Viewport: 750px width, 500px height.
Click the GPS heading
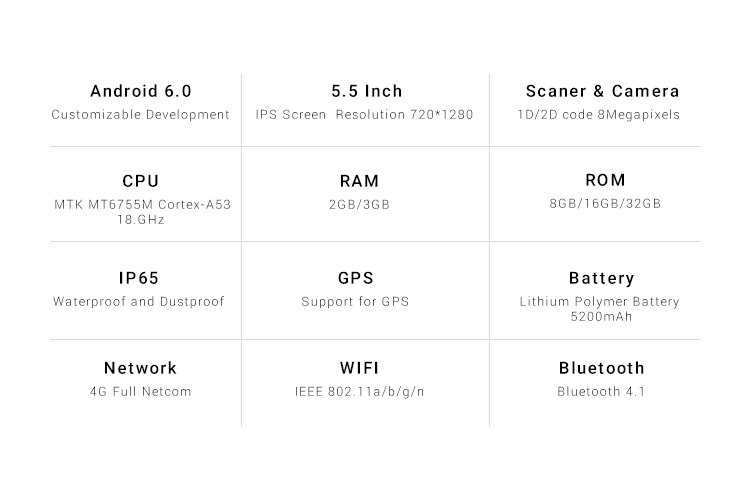356,278
